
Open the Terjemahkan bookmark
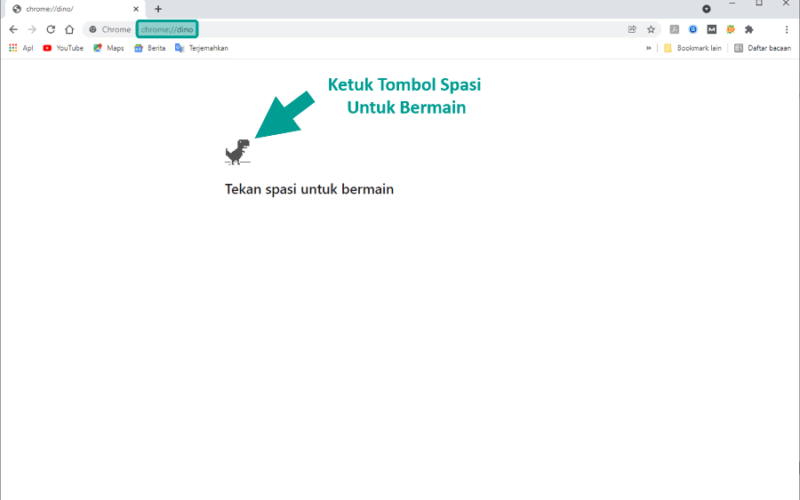click(202, 48)
